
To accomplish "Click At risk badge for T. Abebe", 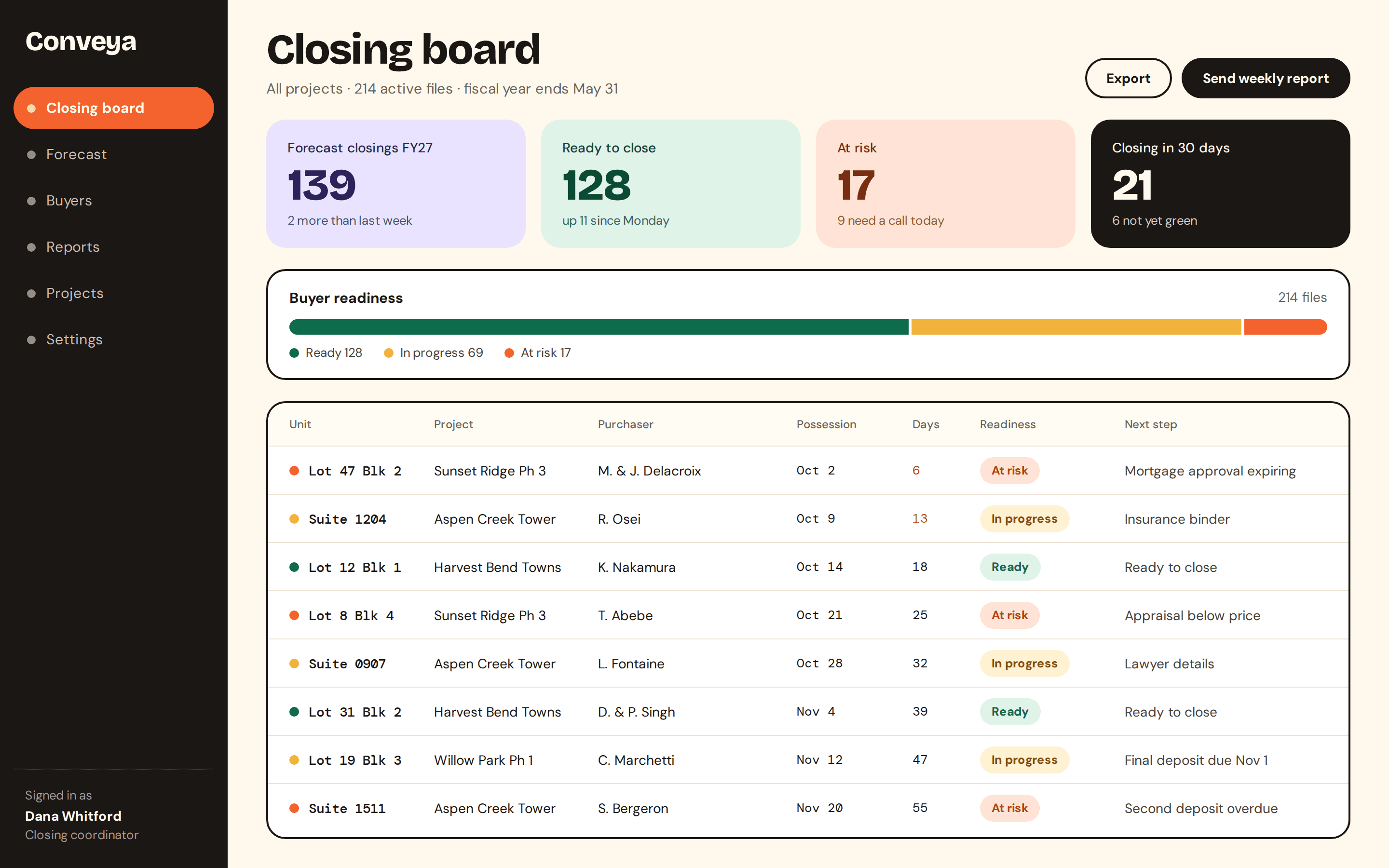I will (x=1009, y=615).
